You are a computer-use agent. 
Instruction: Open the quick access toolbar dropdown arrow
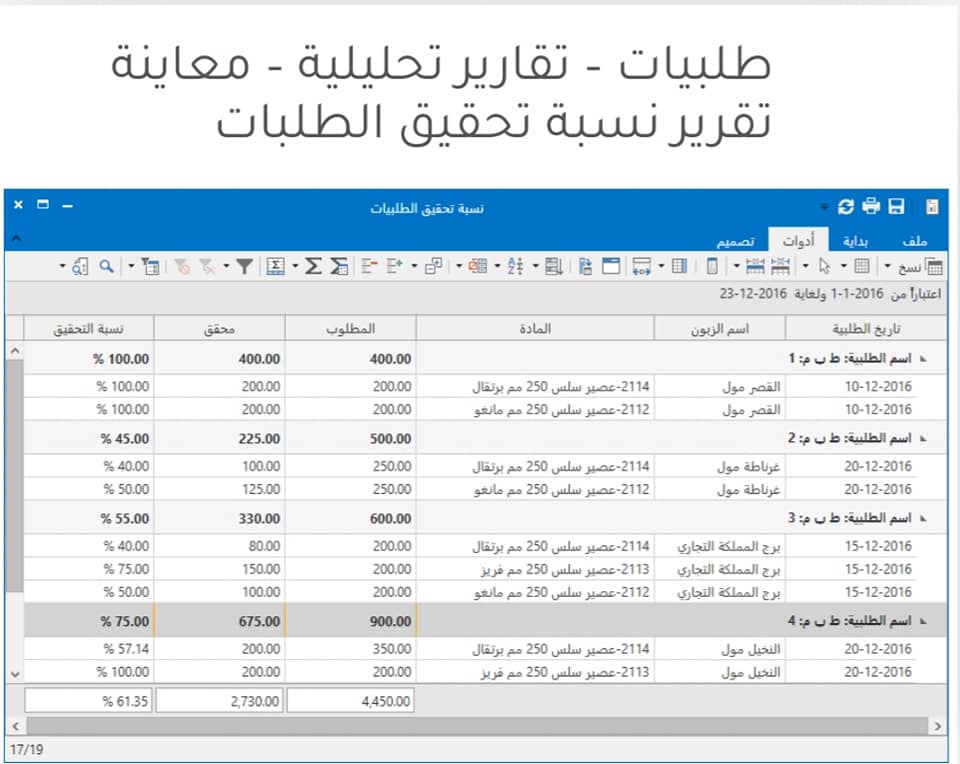click(824, 207)
